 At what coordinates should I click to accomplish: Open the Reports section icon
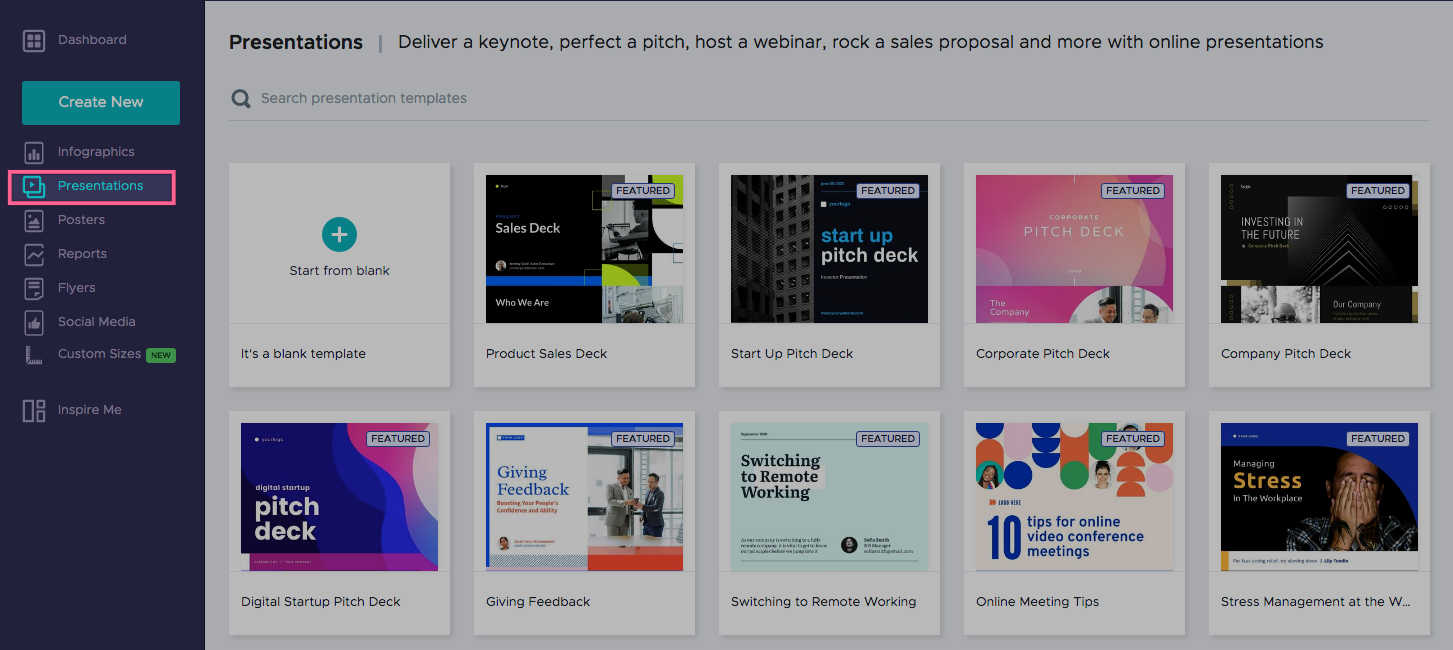[33, 253]
